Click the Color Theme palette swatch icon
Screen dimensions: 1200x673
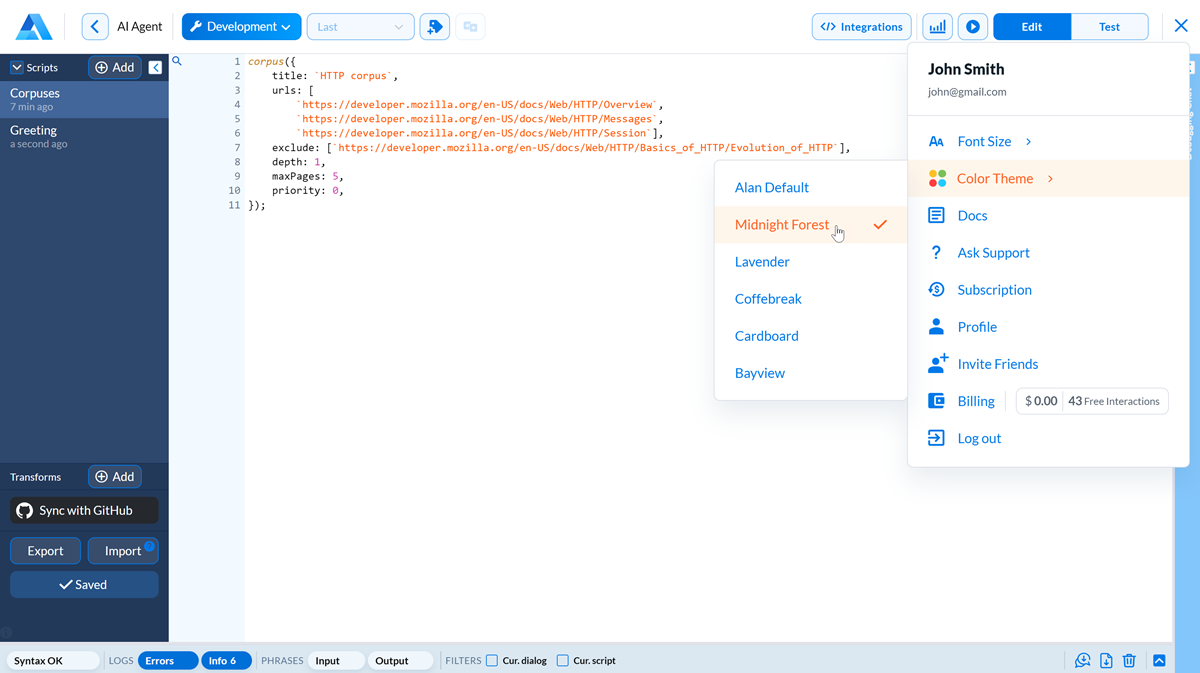coord(937,179)
